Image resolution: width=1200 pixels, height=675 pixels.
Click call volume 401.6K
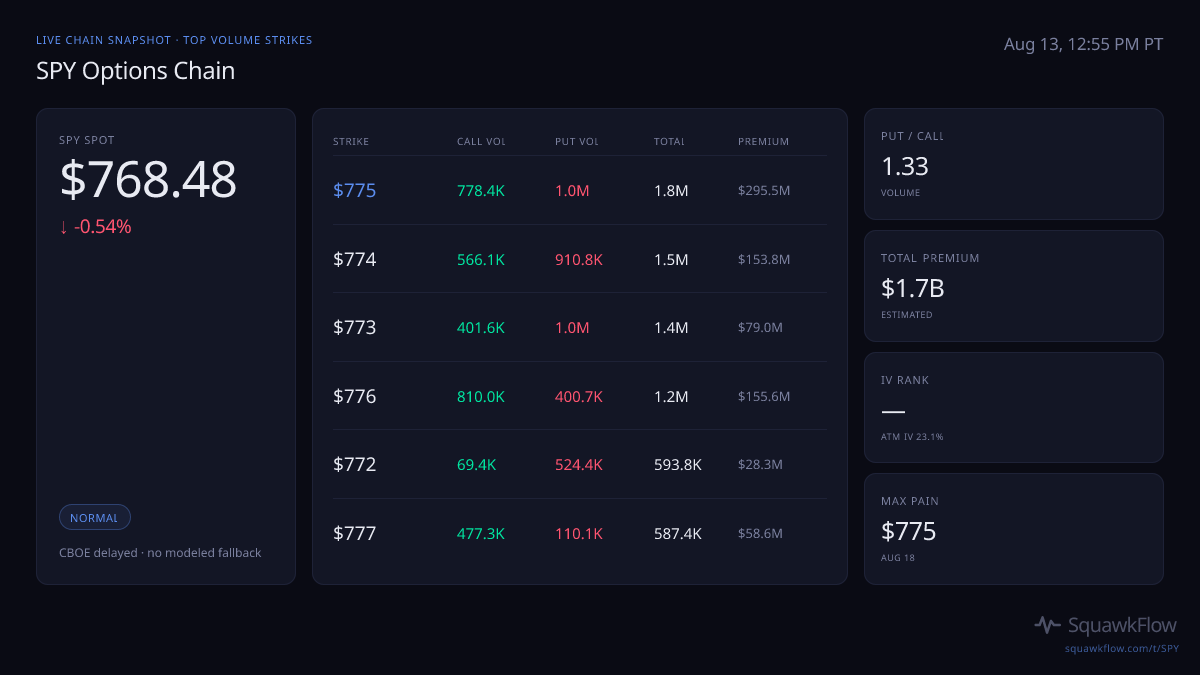481,327
